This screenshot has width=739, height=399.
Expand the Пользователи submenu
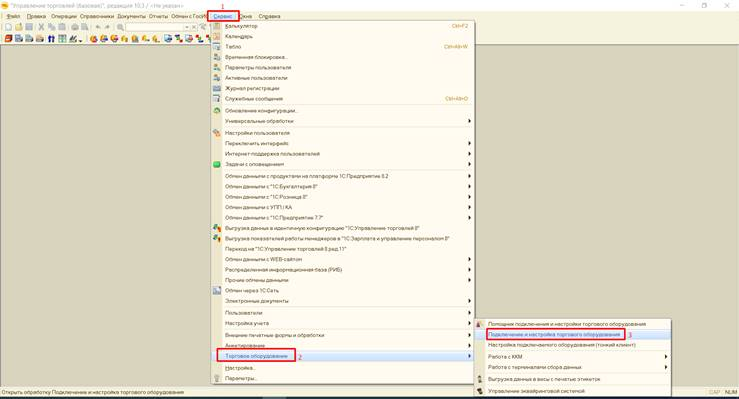click(x=343, y=313)
